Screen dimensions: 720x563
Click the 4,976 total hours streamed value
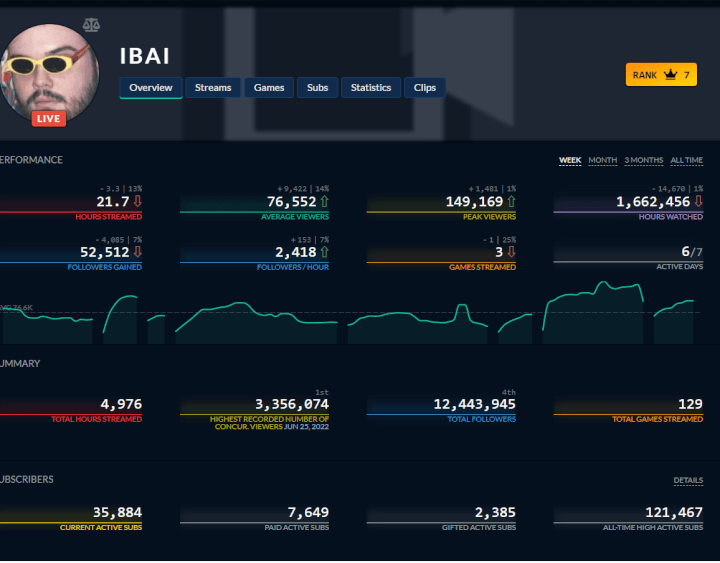pyautogui.click(x=121, y=404)
